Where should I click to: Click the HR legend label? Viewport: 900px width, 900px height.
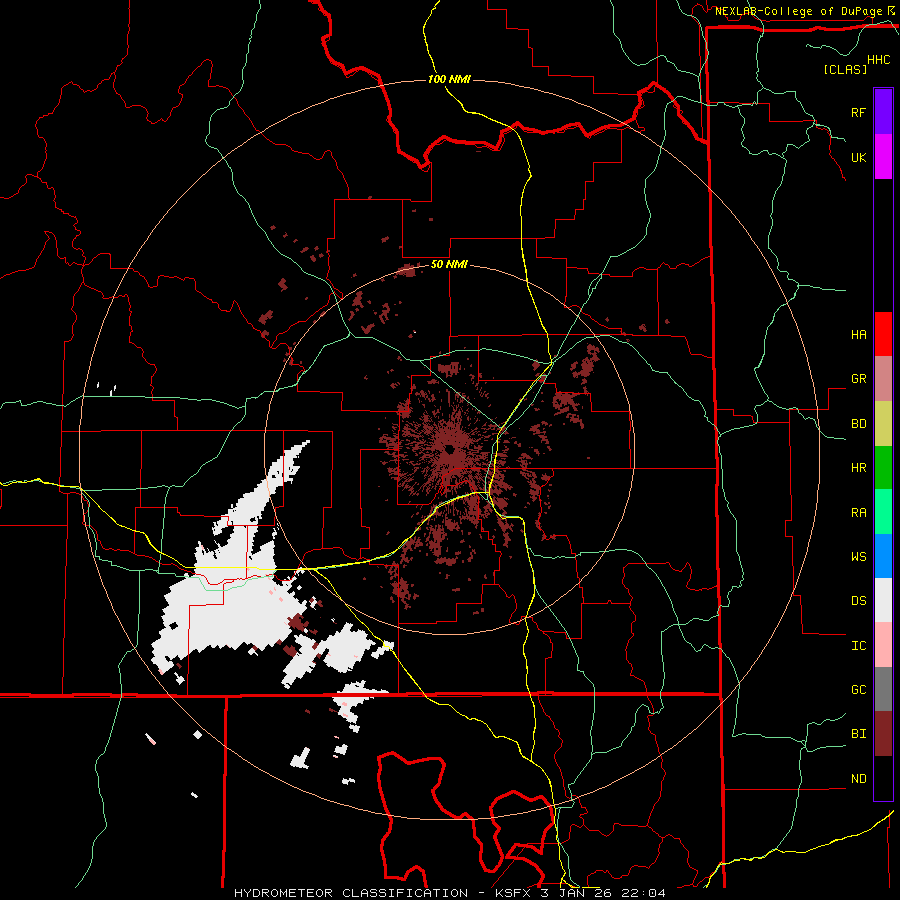(x=858, y=468)
